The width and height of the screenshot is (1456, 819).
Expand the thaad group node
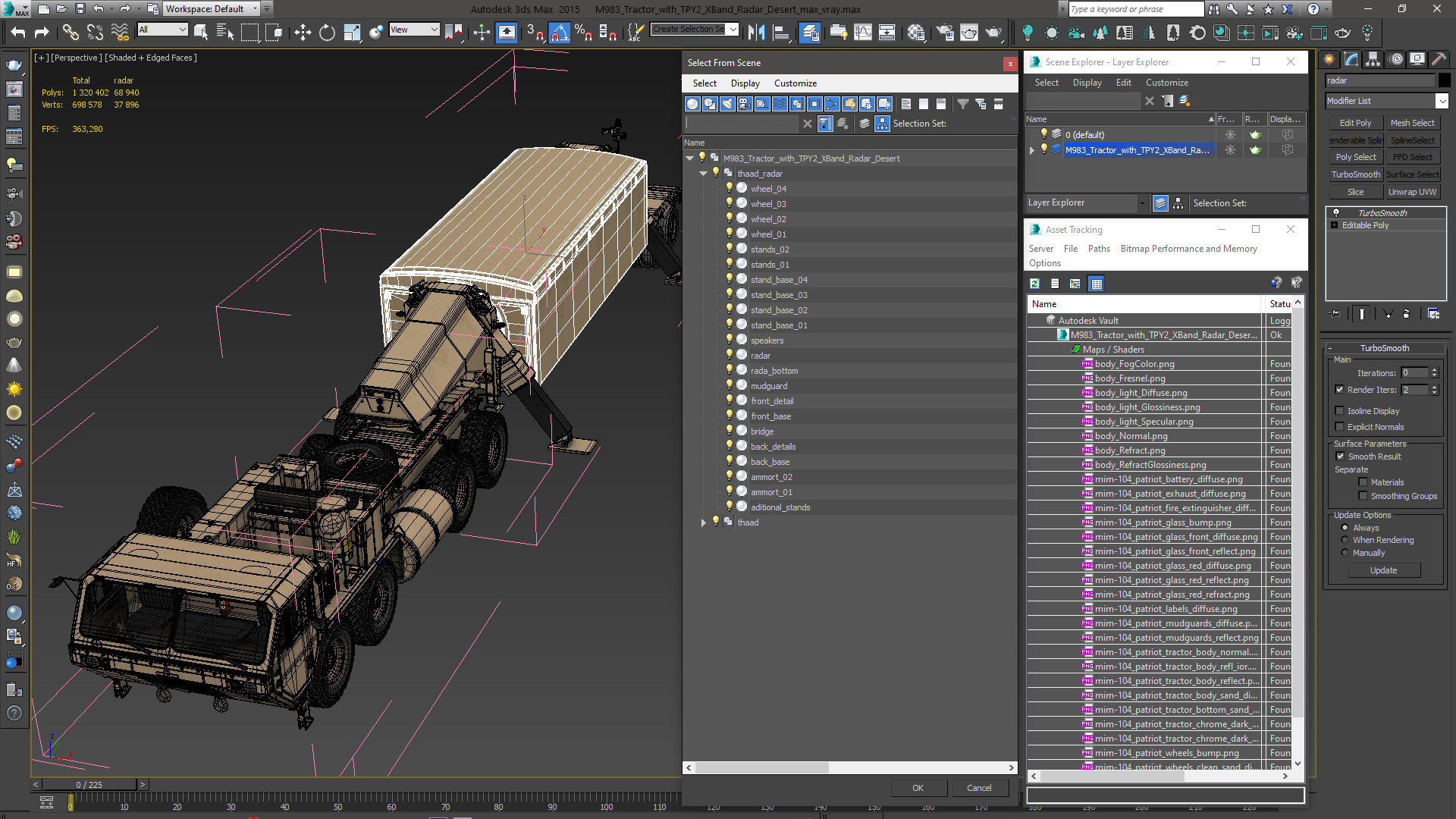click(x=703, y=522)
